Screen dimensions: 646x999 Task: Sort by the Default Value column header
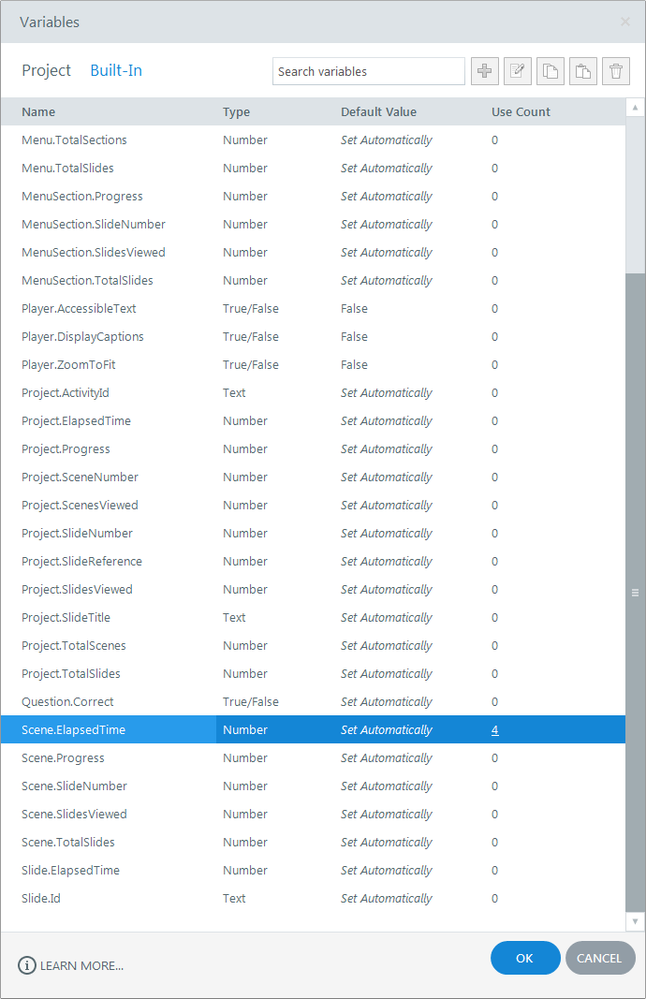click(x=378, y=111)
